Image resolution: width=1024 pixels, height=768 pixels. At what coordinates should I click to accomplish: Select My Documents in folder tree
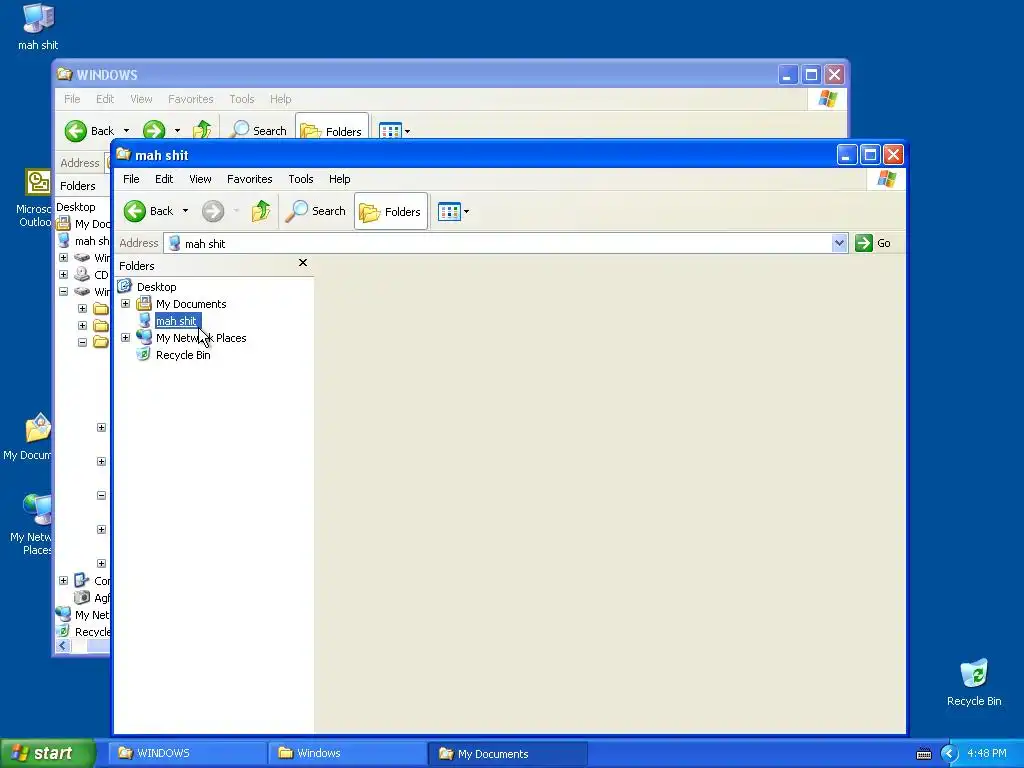(191, 304)
